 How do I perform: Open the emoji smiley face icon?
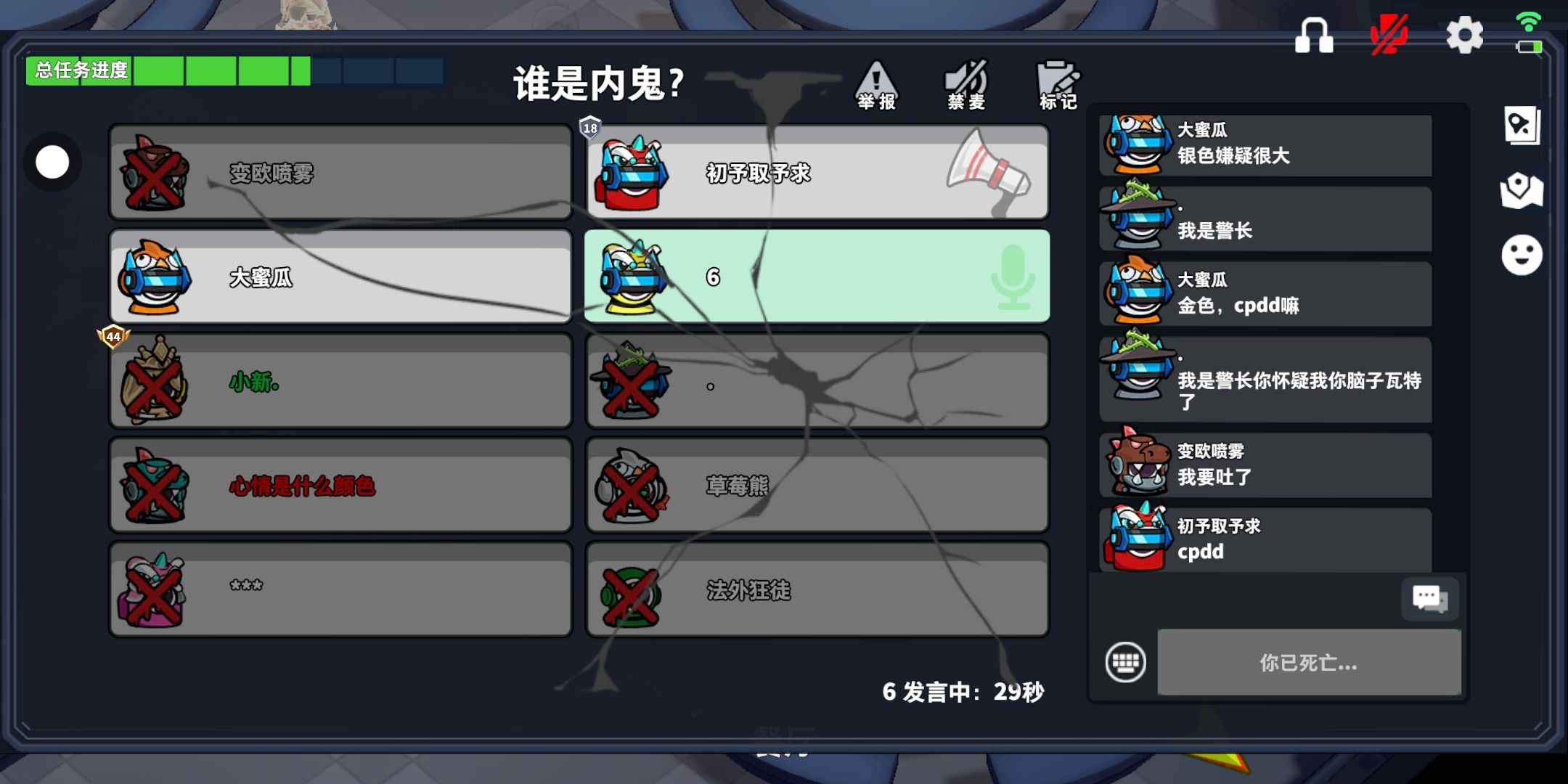[x=1522, y=255]
